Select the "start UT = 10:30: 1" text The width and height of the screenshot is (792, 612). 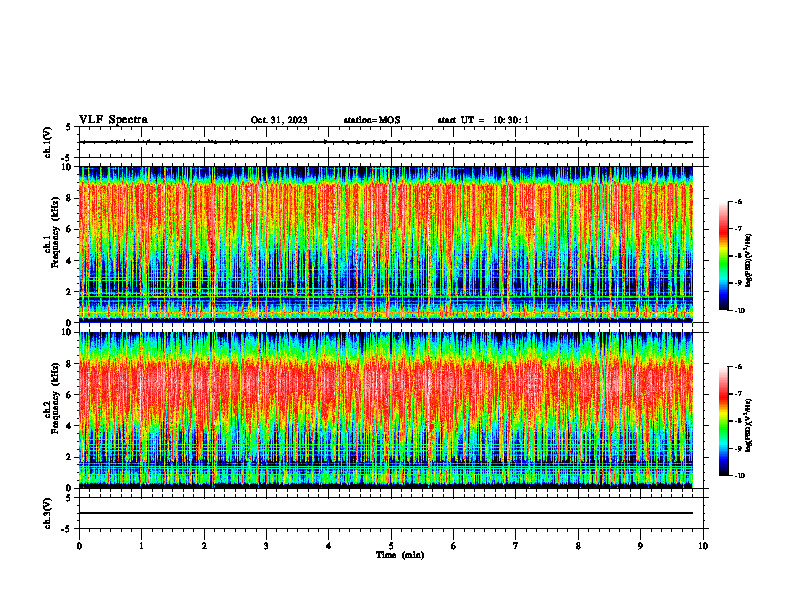tap(483, 120)
